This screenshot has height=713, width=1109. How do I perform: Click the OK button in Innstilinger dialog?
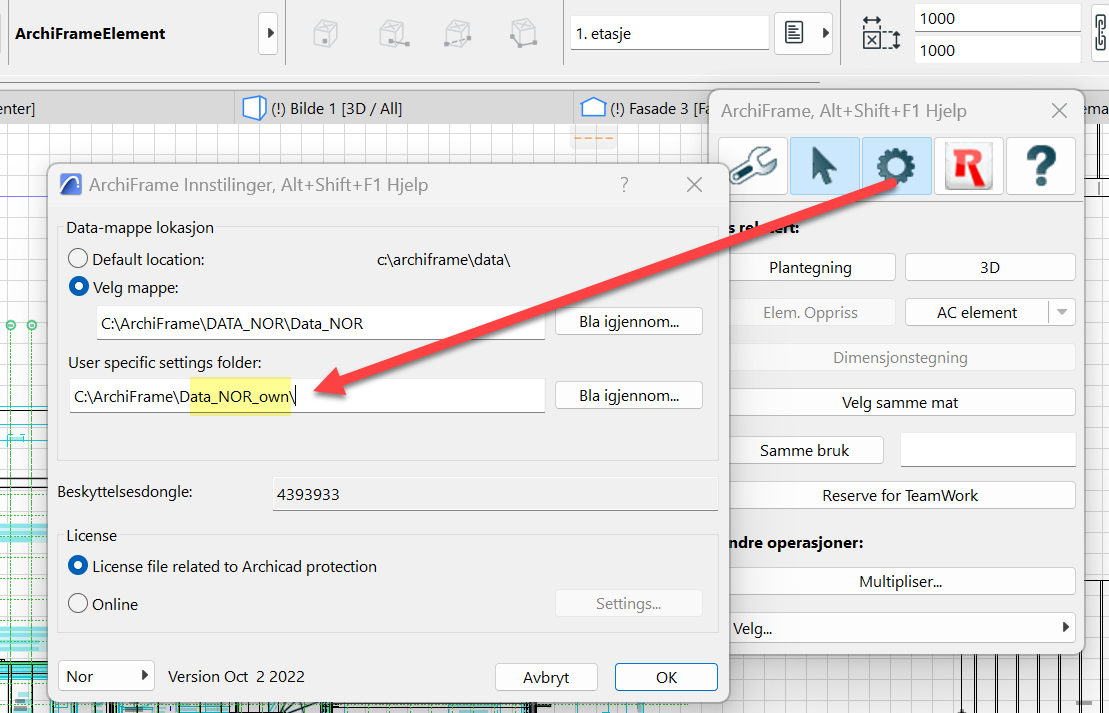(666, 677)
